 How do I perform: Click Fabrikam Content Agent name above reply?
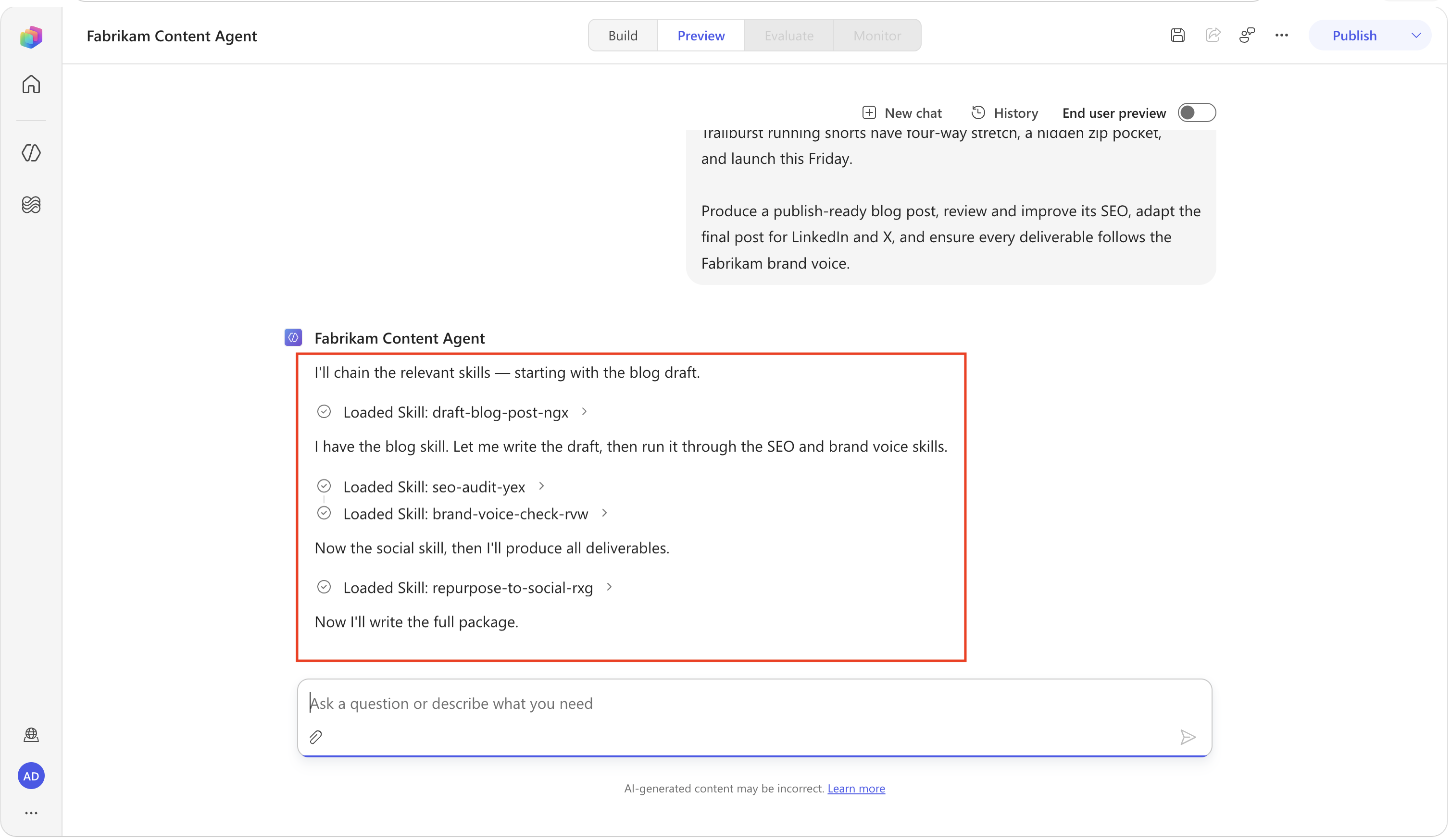[x=400, y=338]
